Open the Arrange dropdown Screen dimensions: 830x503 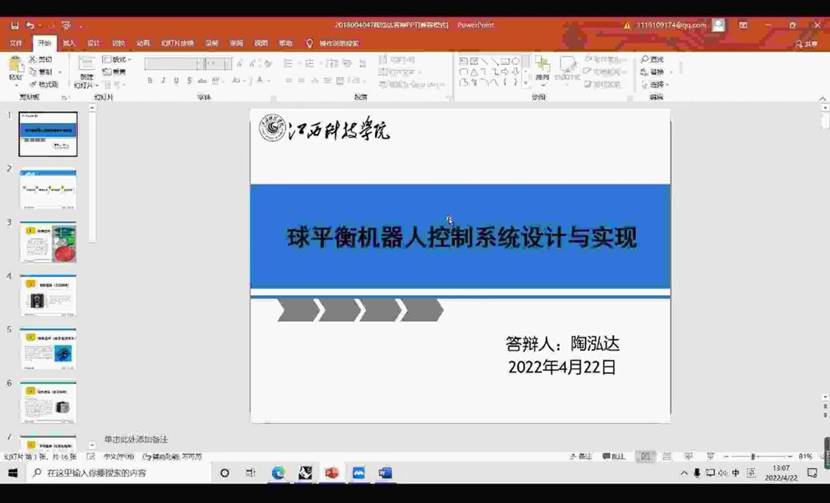[x=542, y=70]
